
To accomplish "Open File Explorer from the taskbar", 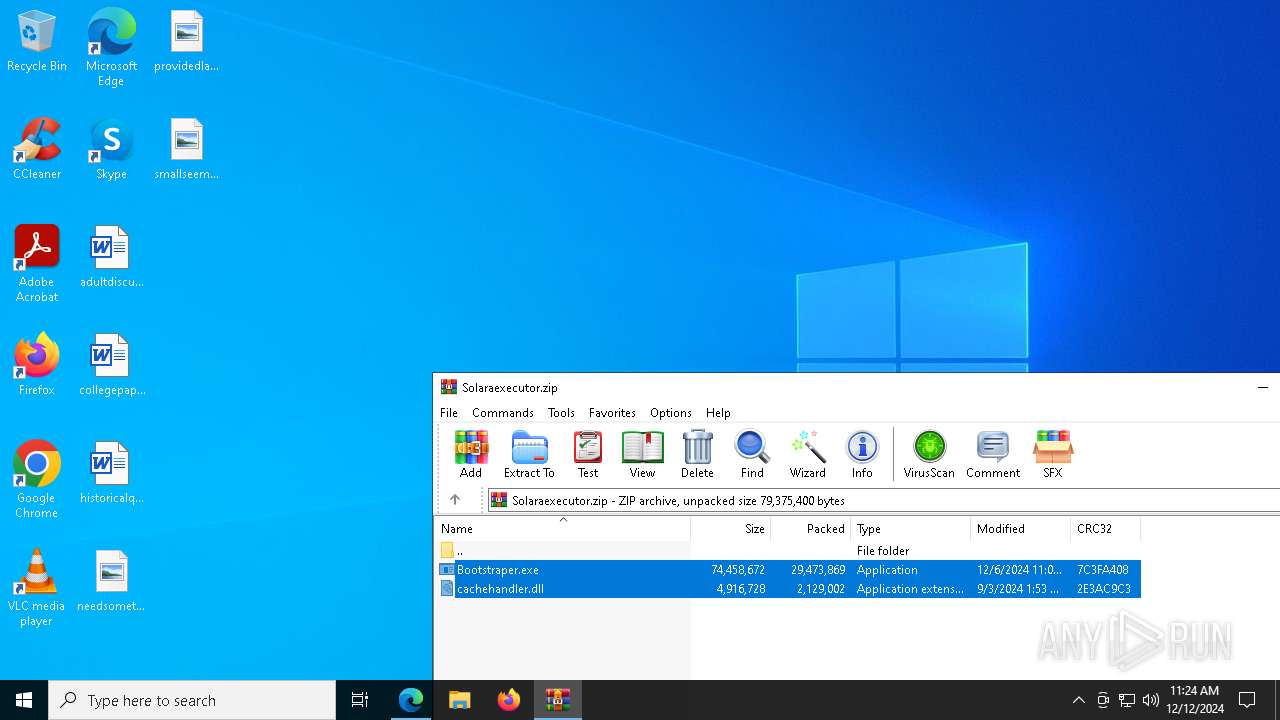I will (460, 700).
